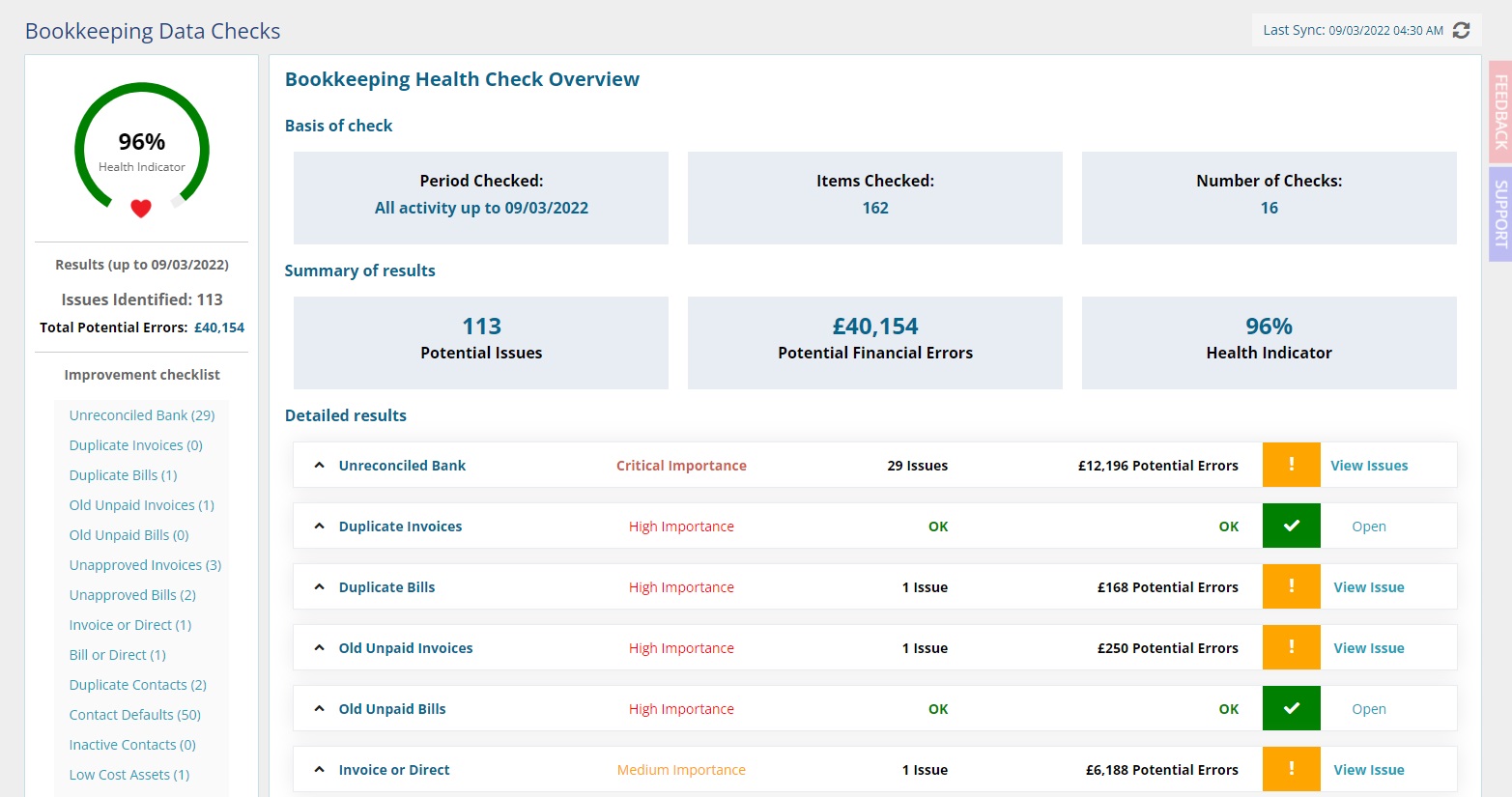
Task: Click '29 Issues' count text
Action: point(918,466)
